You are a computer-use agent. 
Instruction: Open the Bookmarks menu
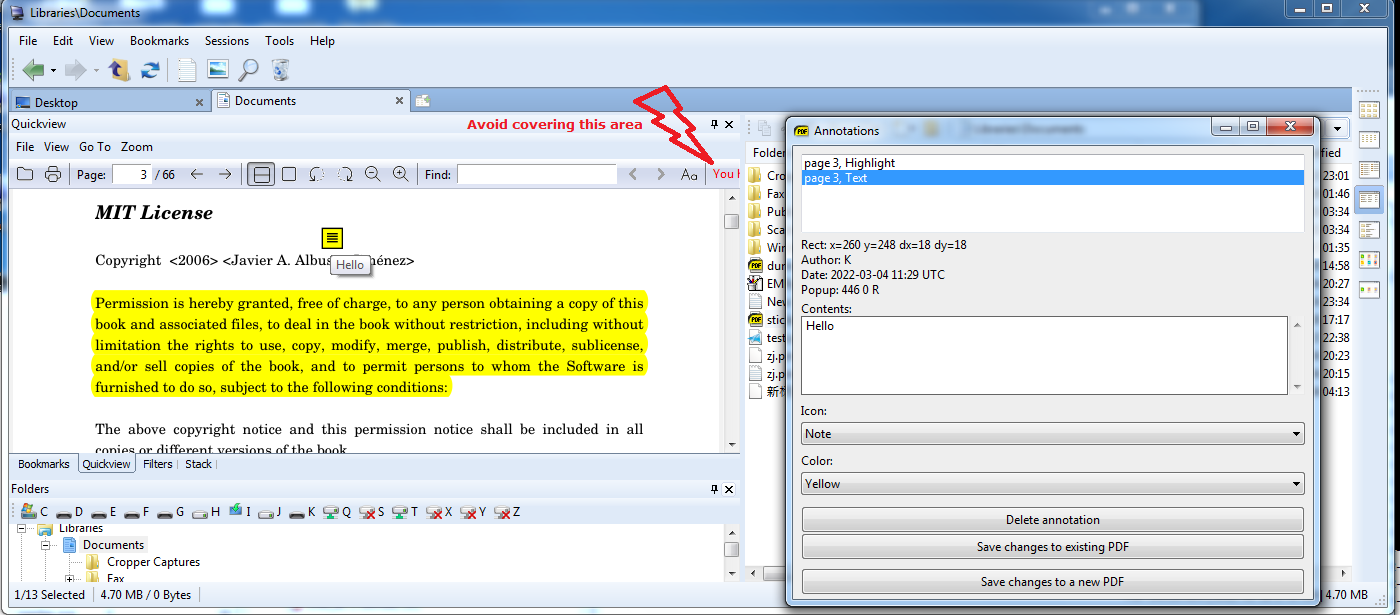click(x=159, y=41)
